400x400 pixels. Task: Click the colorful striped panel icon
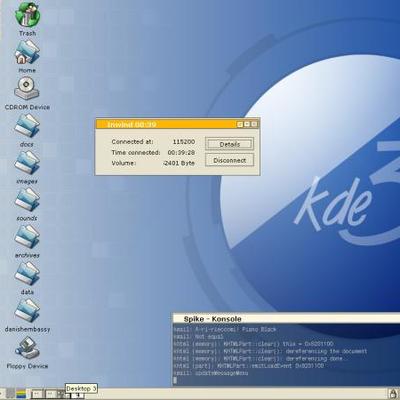21,394
